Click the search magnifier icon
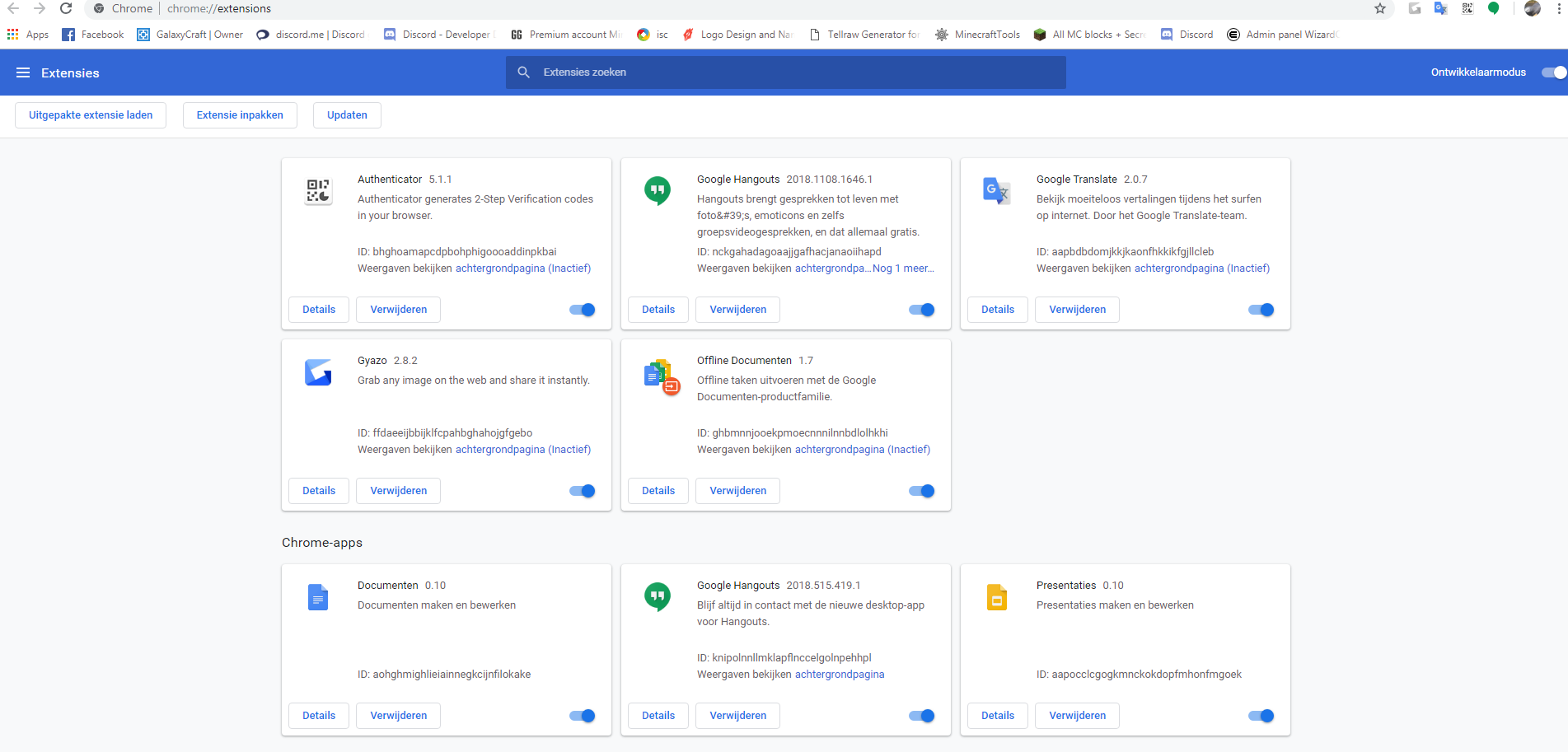 pyautogui.click(x=523, y=72)
